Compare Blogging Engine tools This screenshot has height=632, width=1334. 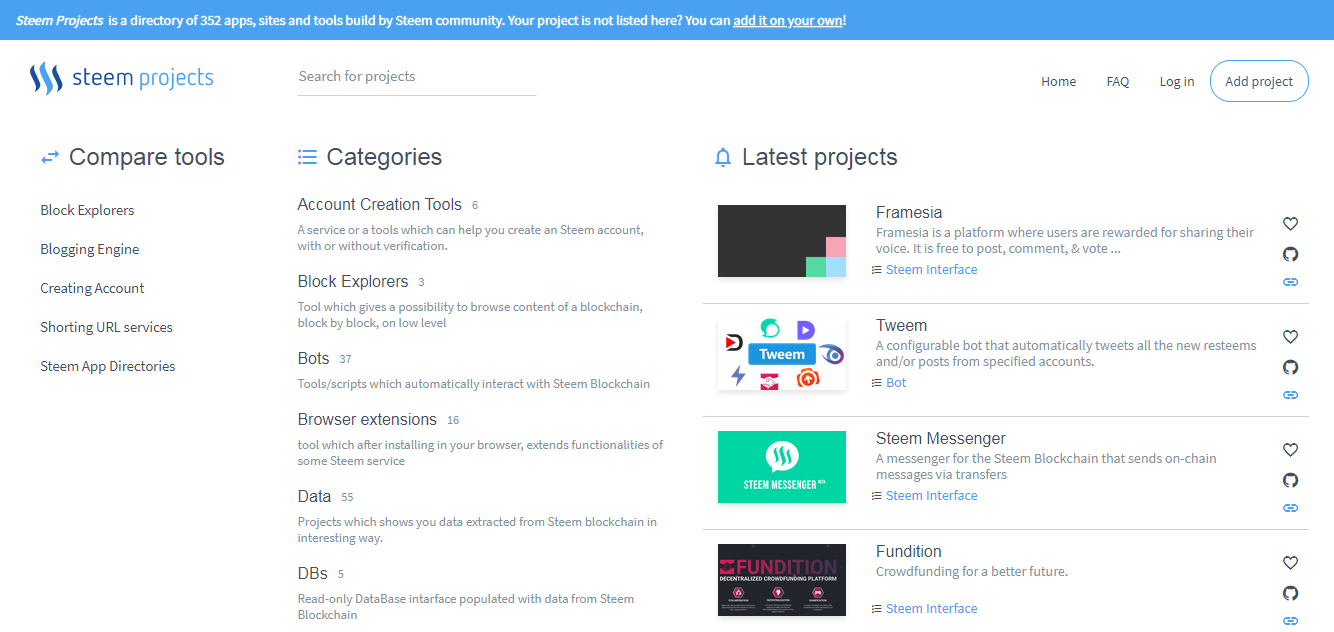click(90, 249)
